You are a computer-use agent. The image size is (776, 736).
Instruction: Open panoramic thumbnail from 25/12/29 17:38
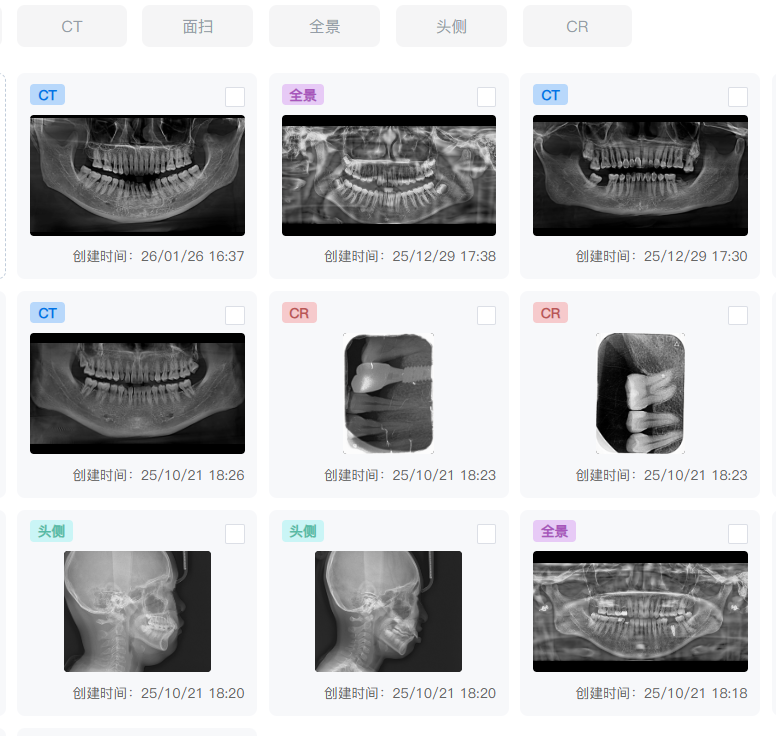(x=389, y=175)
